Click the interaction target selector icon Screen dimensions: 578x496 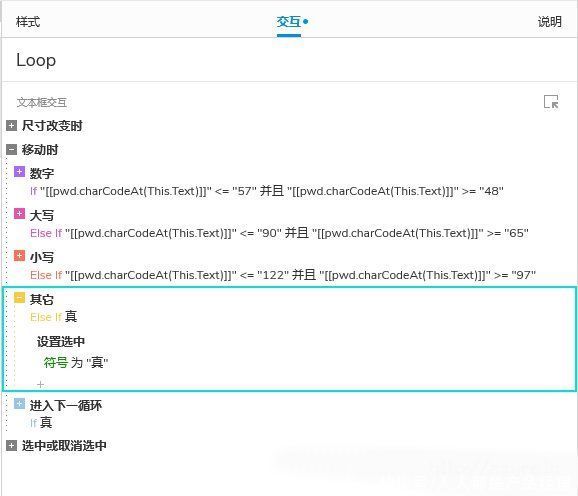(x=551, y=102)
